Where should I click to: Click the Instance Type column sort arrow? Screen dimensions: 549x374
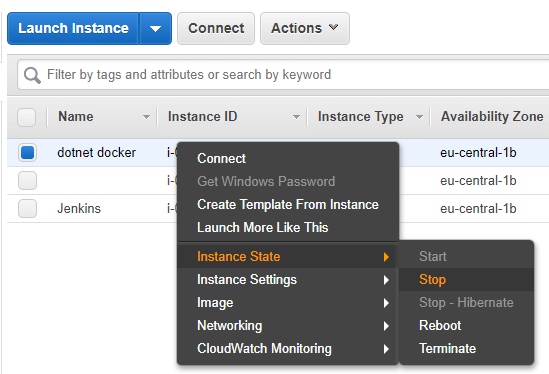pos(419,117)
